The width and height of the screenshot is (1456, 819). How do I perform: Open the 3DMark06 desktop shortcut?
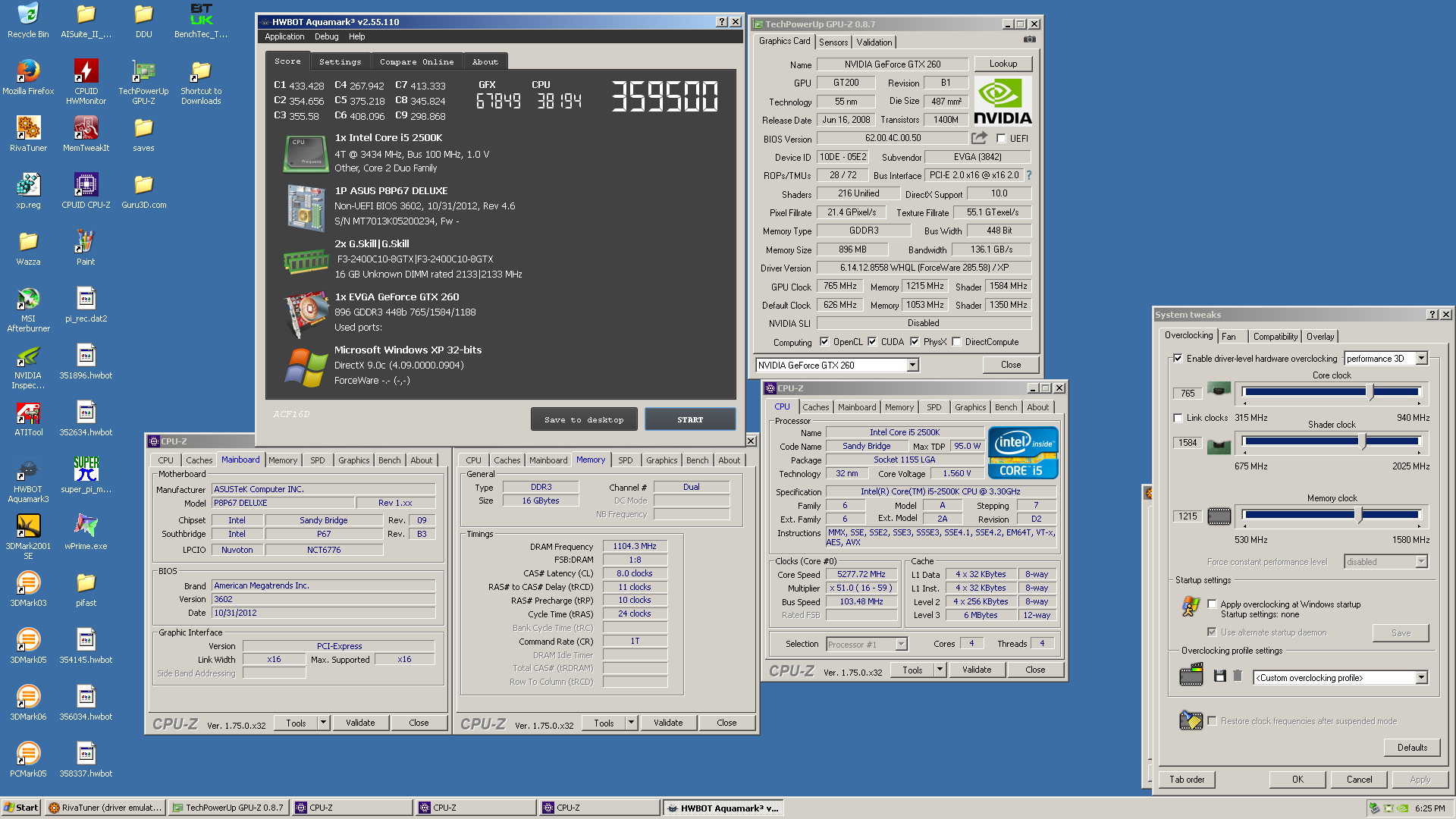point(28,702)
